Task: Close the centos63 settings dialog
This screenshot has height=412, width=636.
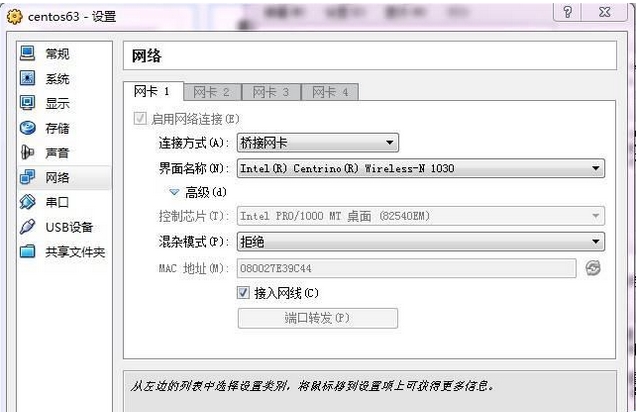Action: click(605, 12)
